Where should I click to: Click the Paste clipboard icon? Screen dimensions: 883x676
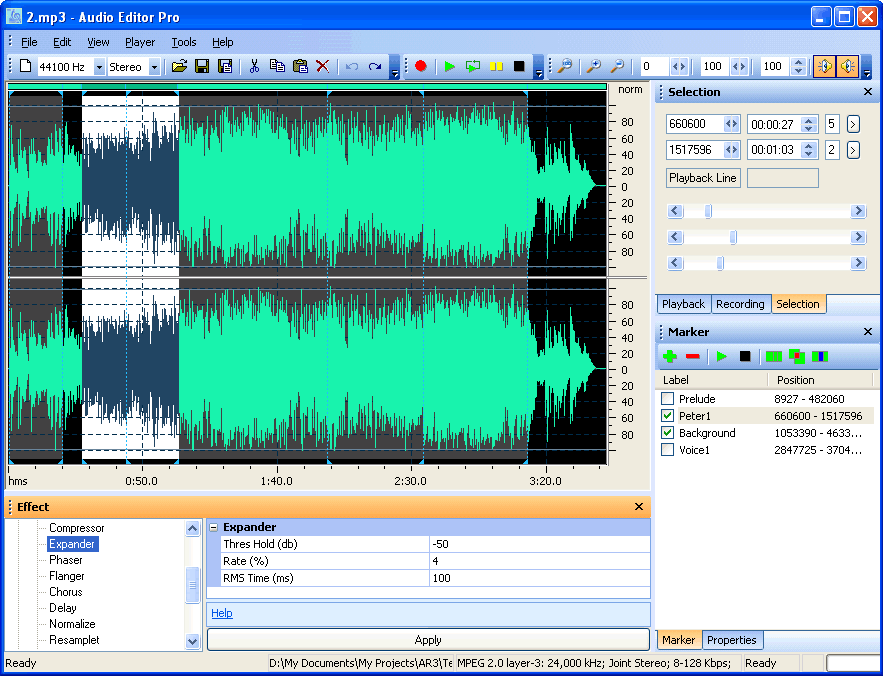click(300, 67)
